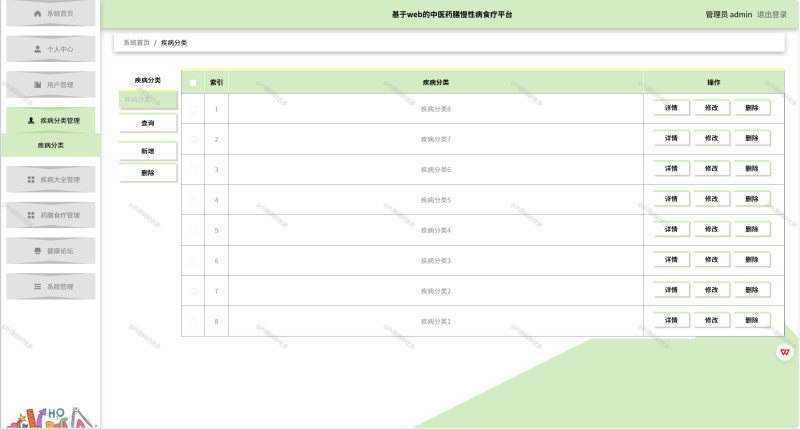
Task: Click the list icon beside 系统管理
Action: [37, 287]
